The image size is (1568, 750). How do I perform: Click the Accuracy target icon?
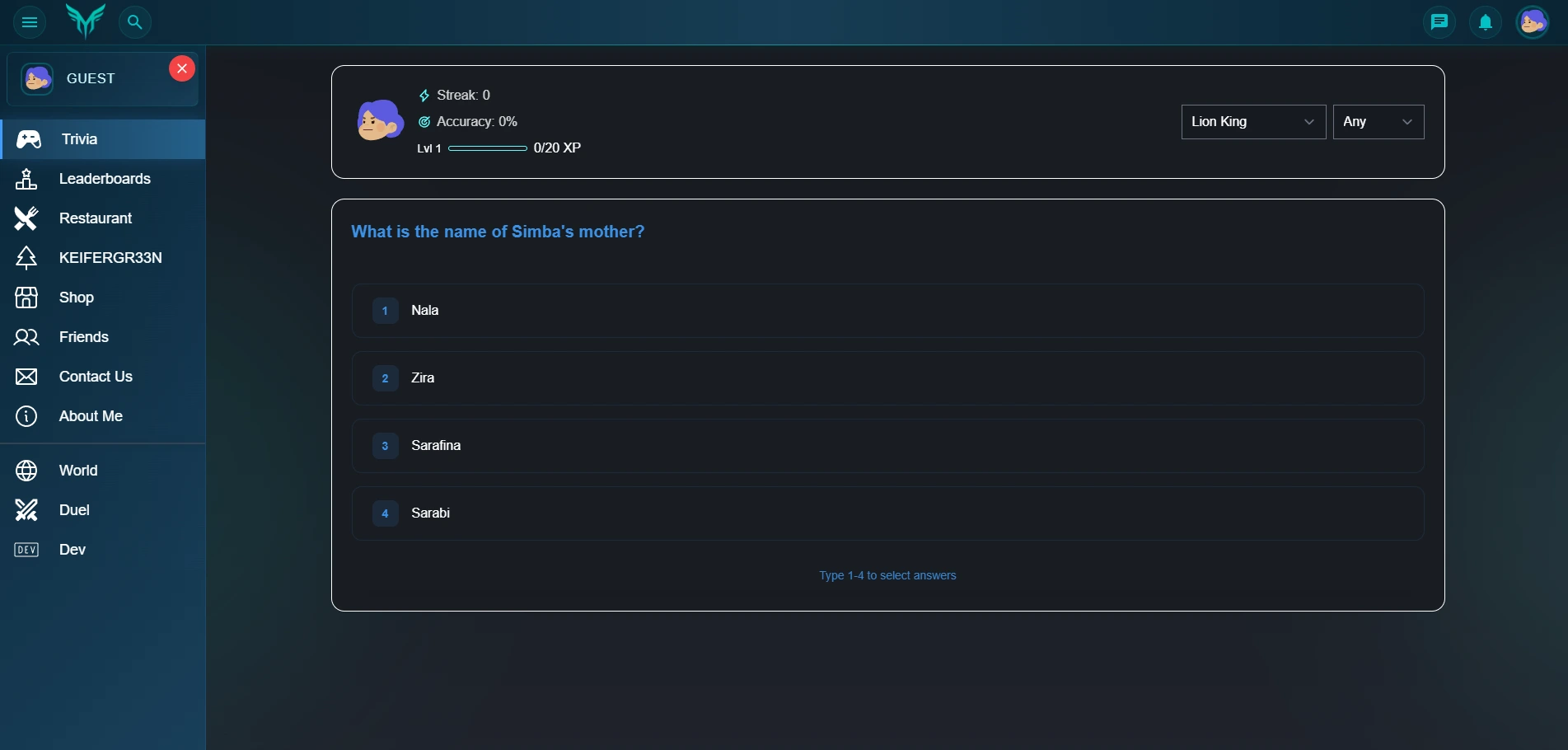[x=424, y=122]
